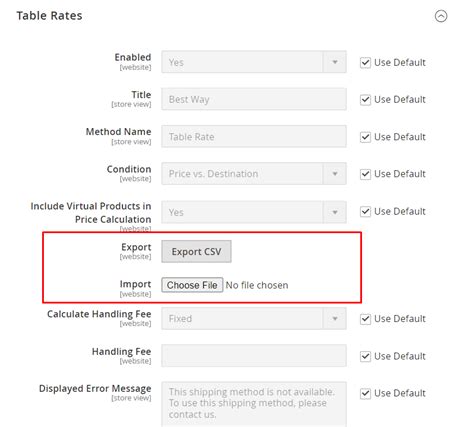Uncheck Use Default for Enabled
474x427 pixels.
(365, 62)
